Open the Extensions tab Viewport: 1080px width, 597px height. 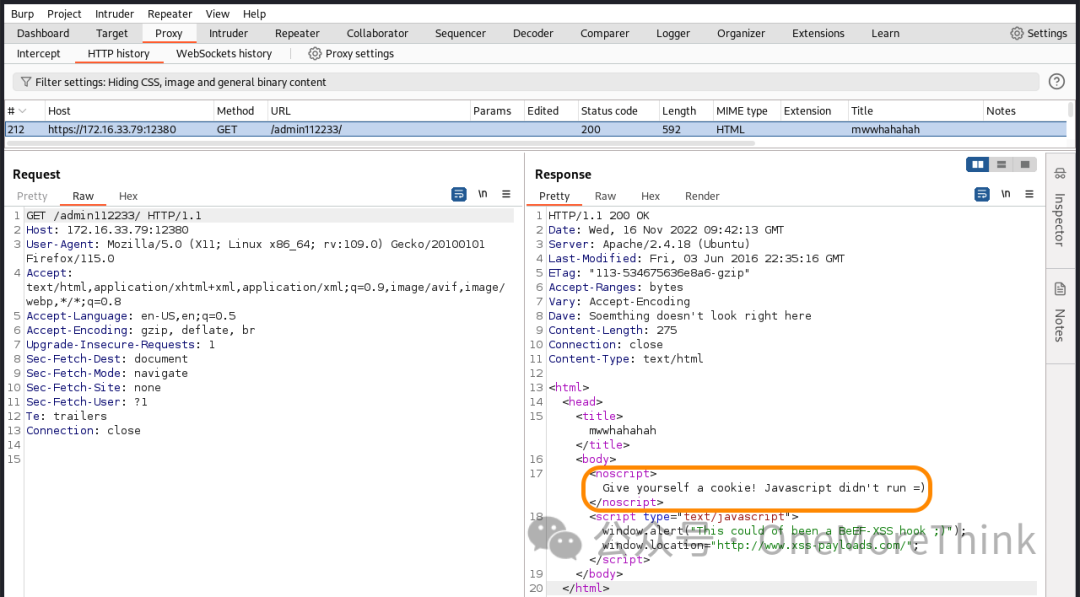tap(818, 33)
